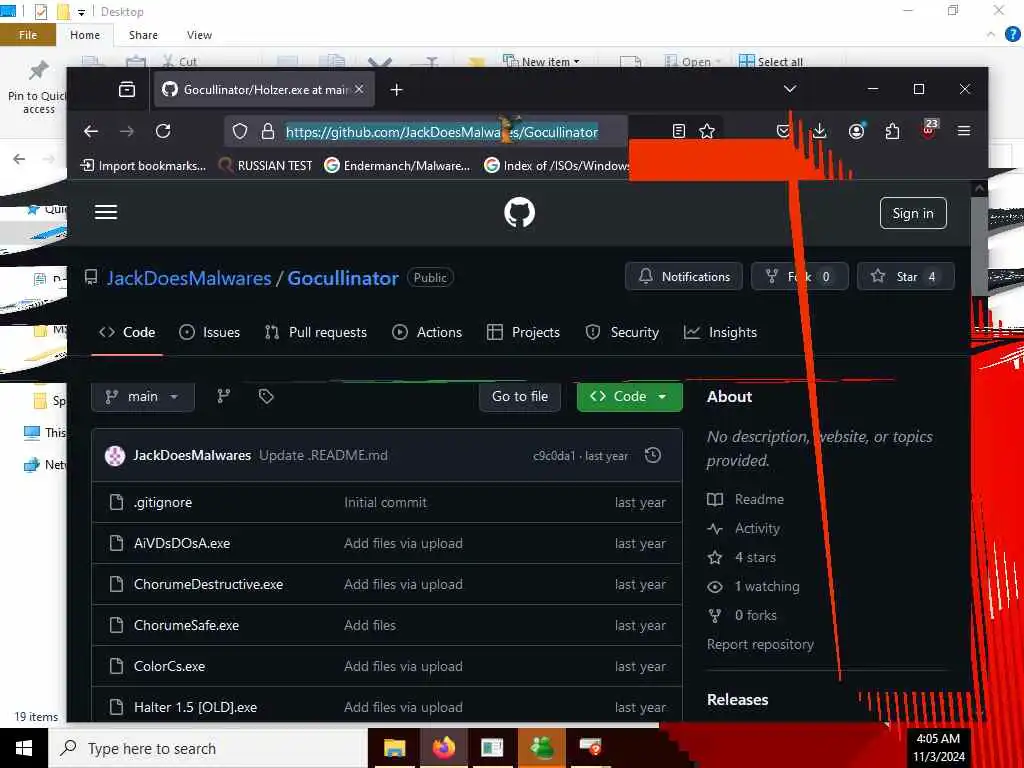1024x768 pixels.
Task: Open the Endermanch/Malware bookmark
Action: tap(398, 166)
